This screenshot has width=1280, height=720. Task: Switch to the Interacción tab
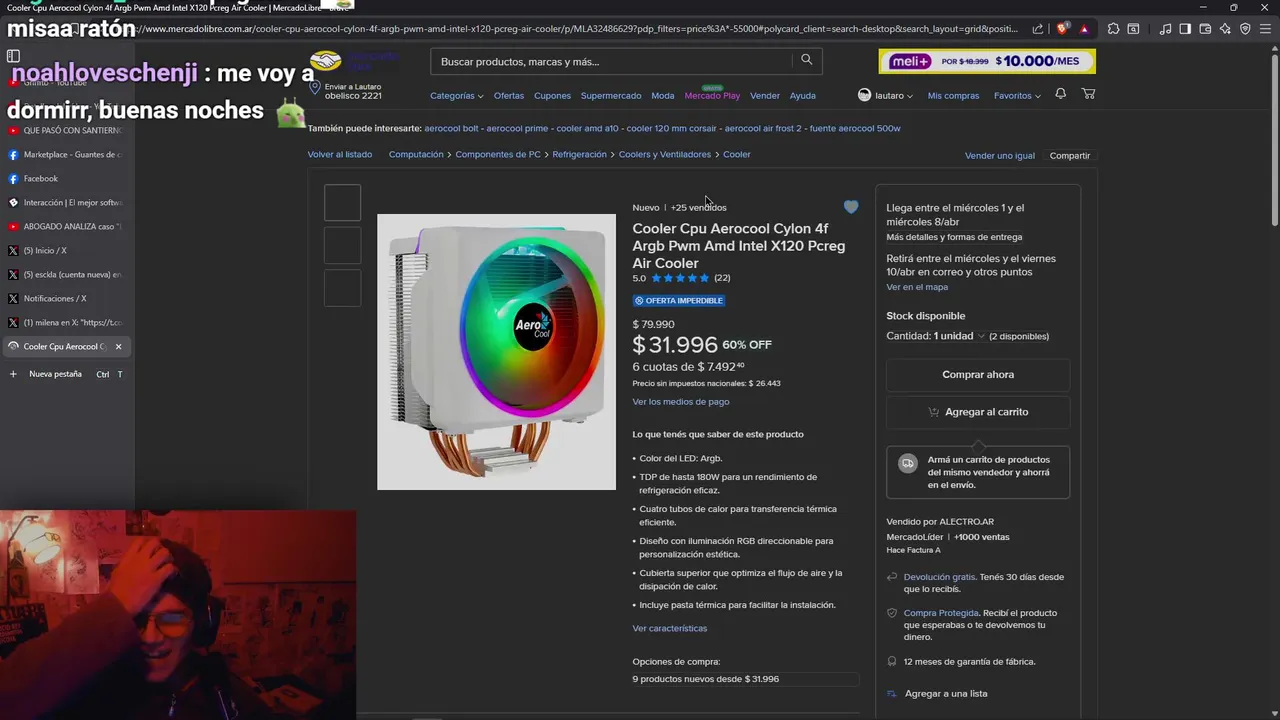tap(67, 203)
